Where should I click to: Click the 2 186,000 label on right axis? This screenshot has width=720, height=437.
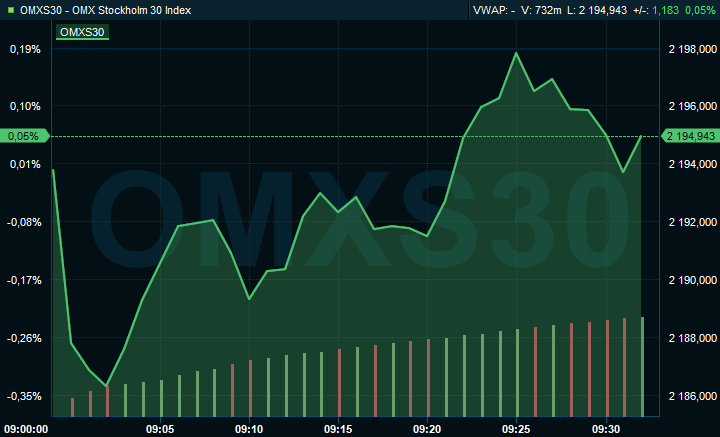point(692,396)
